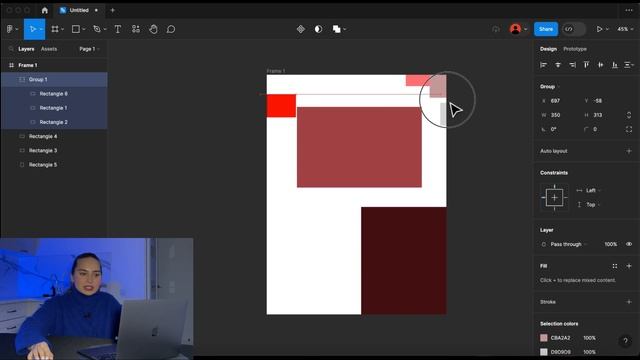Click the help question mark icon
Screen dimensions: 640x360
625,341
